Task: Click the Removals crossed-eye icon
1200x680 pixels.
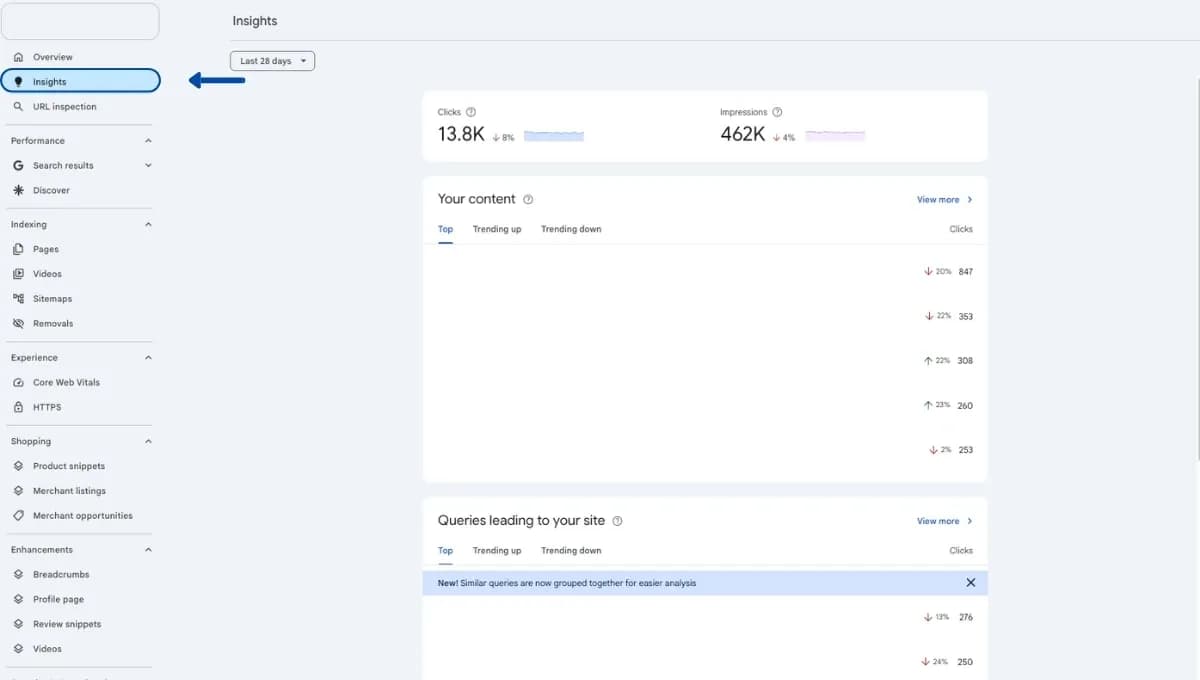Action: (18, 324)
